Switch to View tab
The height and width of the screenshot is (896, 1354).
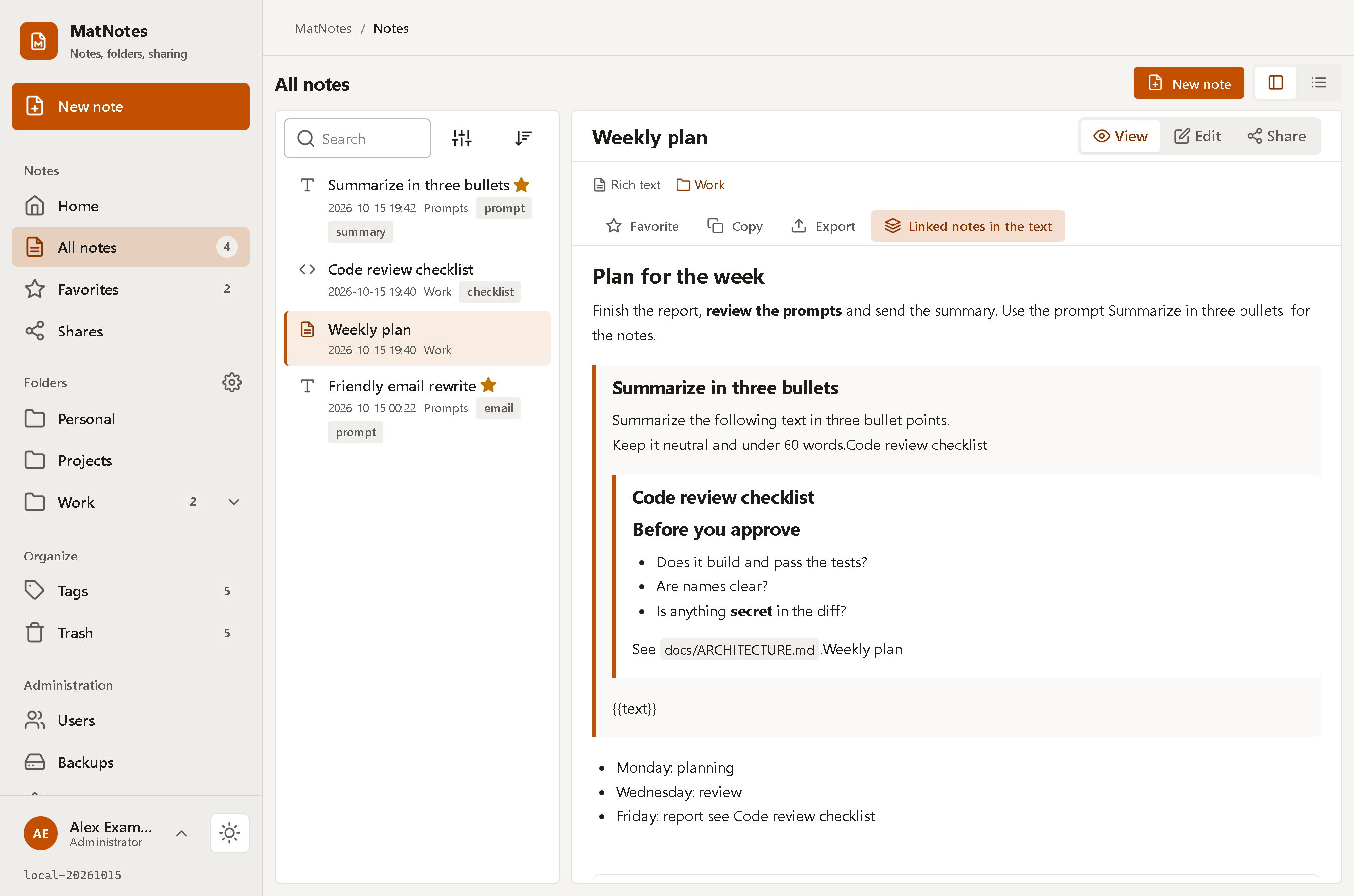(1121, 136)
